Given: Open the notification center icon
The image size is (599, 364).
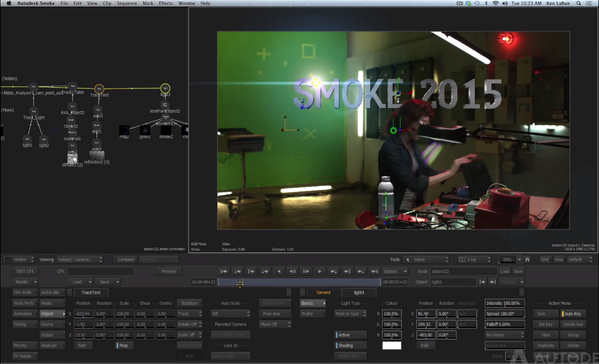Looking at the screenshot, I should coord(589,3).
